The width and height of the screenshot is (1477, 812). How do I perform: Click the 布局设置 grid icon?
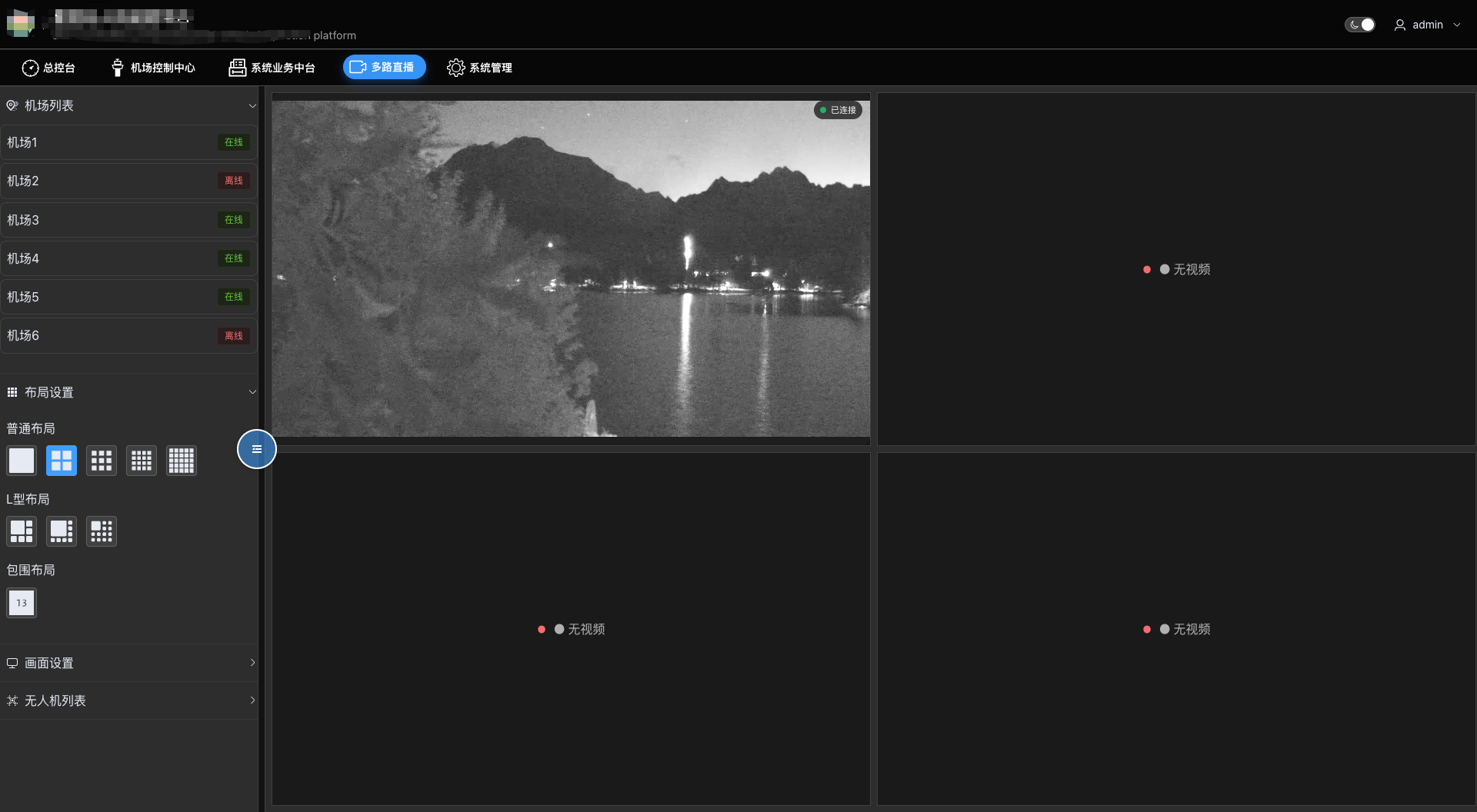(12, 392)
